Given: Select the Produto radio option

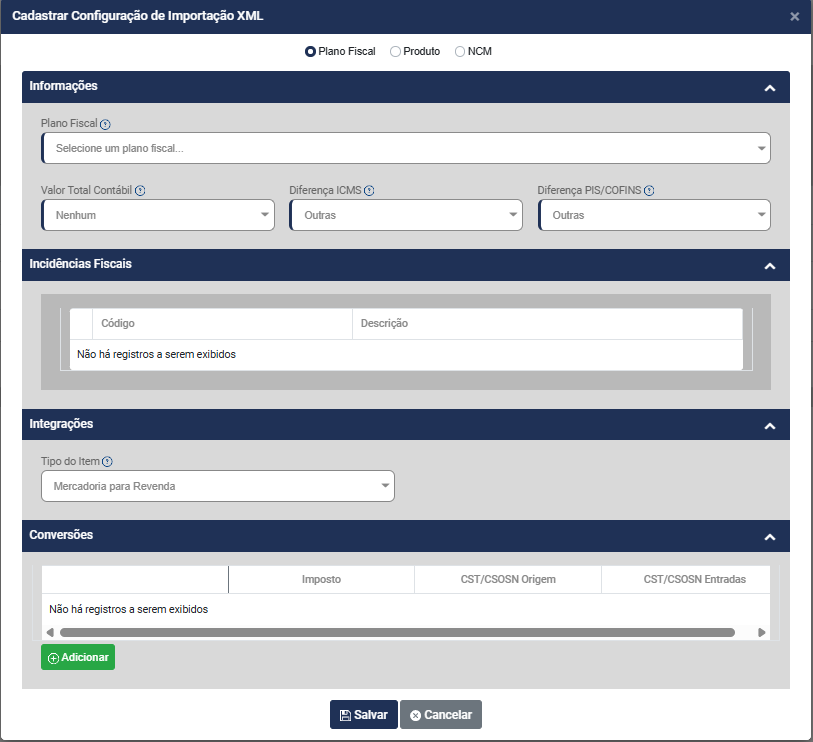Looking at the screenshot, I should (395, 51).
